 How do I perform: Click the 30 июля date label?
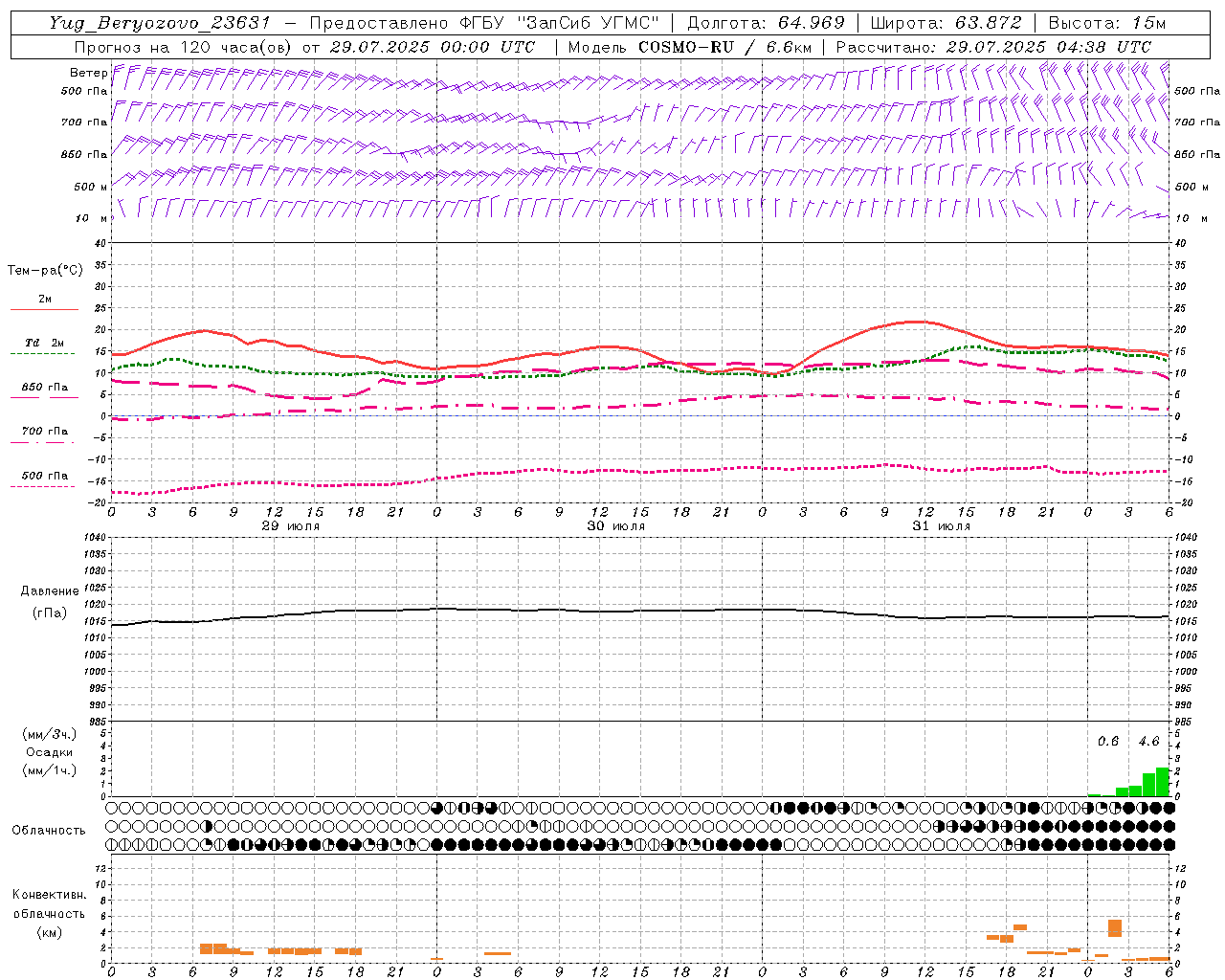616,526
